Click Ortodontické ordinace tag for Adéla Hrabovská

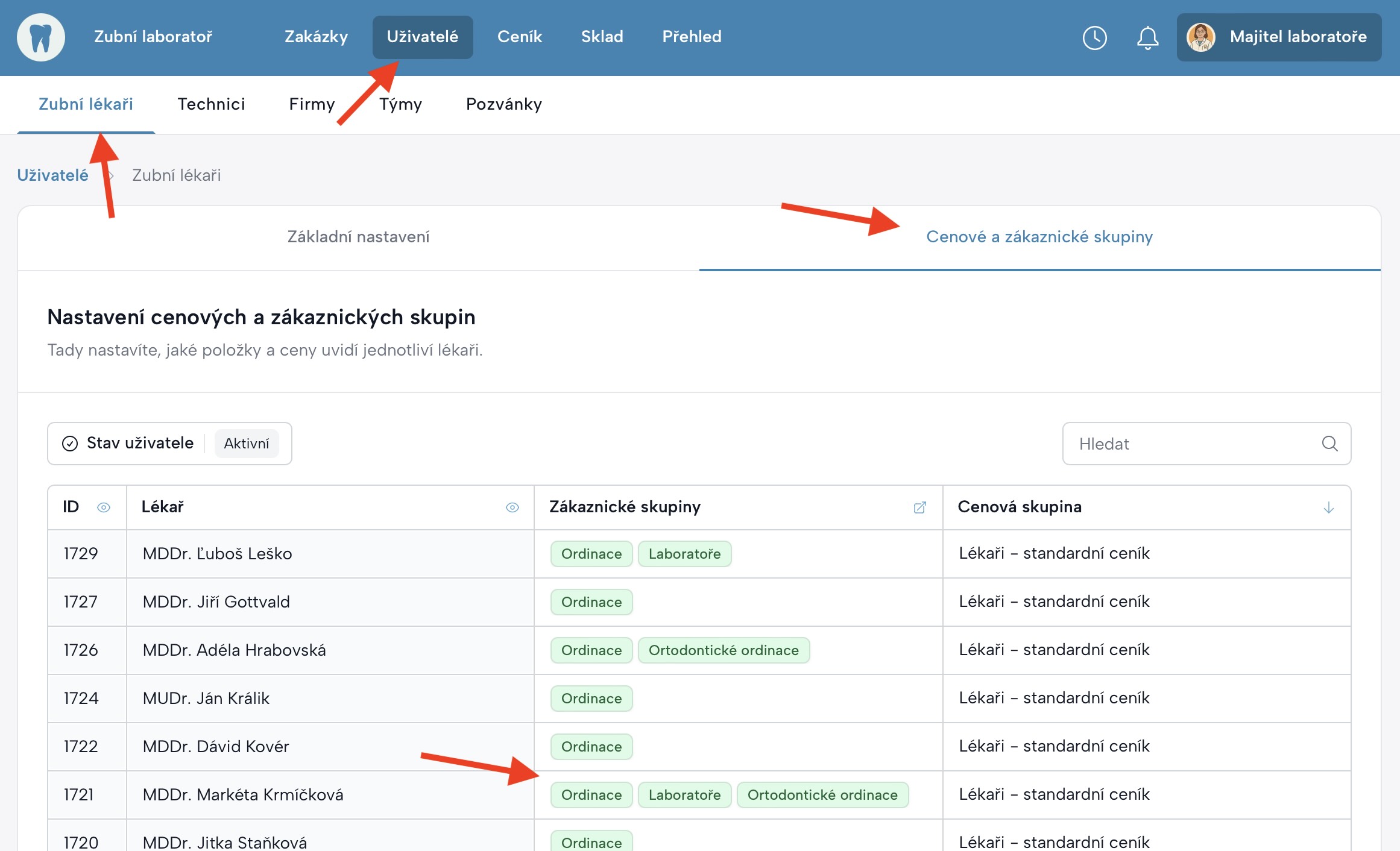[x=723, y=650]
